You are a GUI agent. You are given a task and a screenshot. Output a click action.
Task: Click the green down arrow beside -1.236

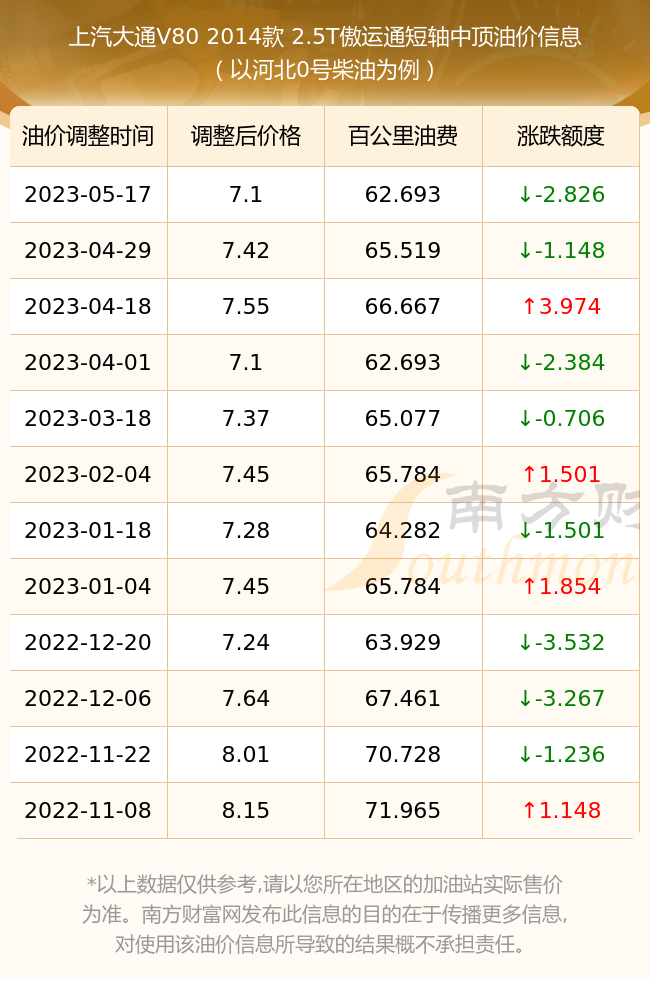coord(525,754)
